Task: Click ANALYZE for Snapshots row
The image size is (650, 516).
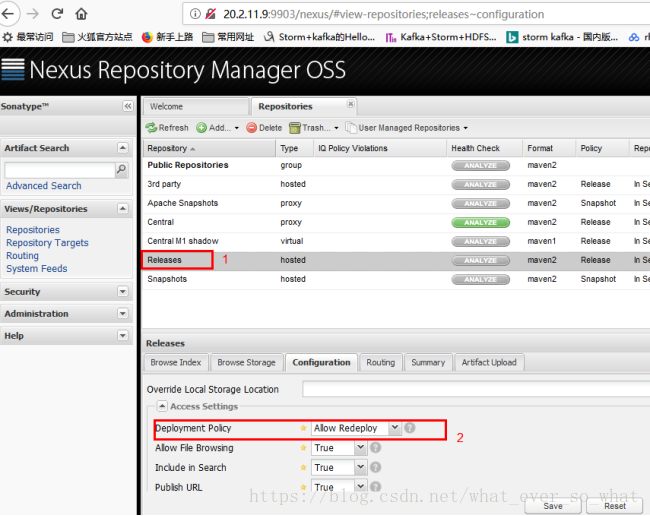Action: 480,280
